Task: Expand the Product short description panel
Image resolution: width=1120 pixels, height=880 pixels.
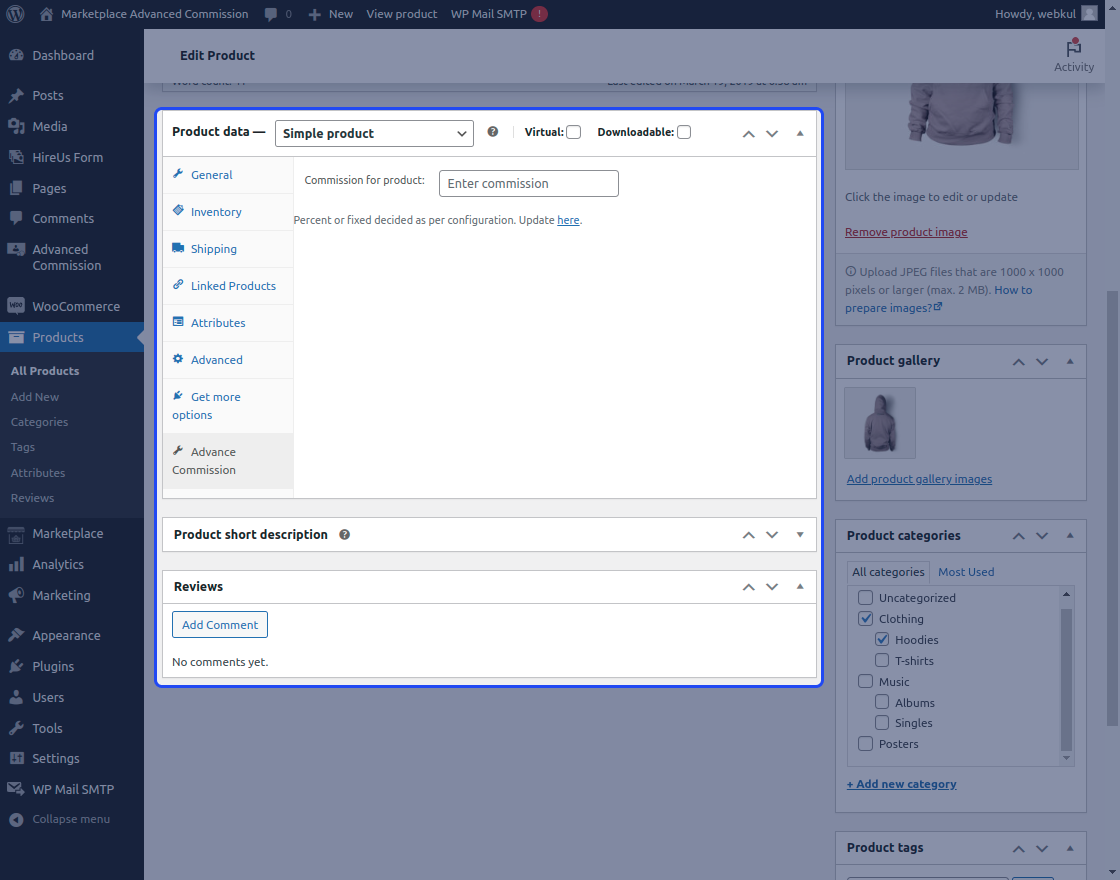Action: coord(799,534)
